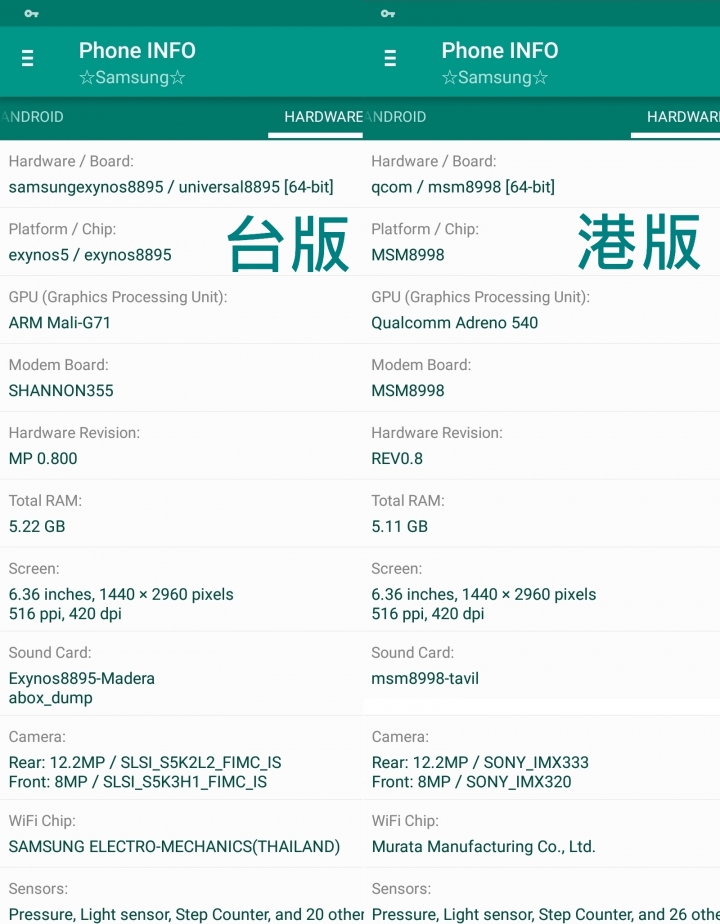
Task: Tap MP 0.800 hardware revision
Action: (43, 458)
